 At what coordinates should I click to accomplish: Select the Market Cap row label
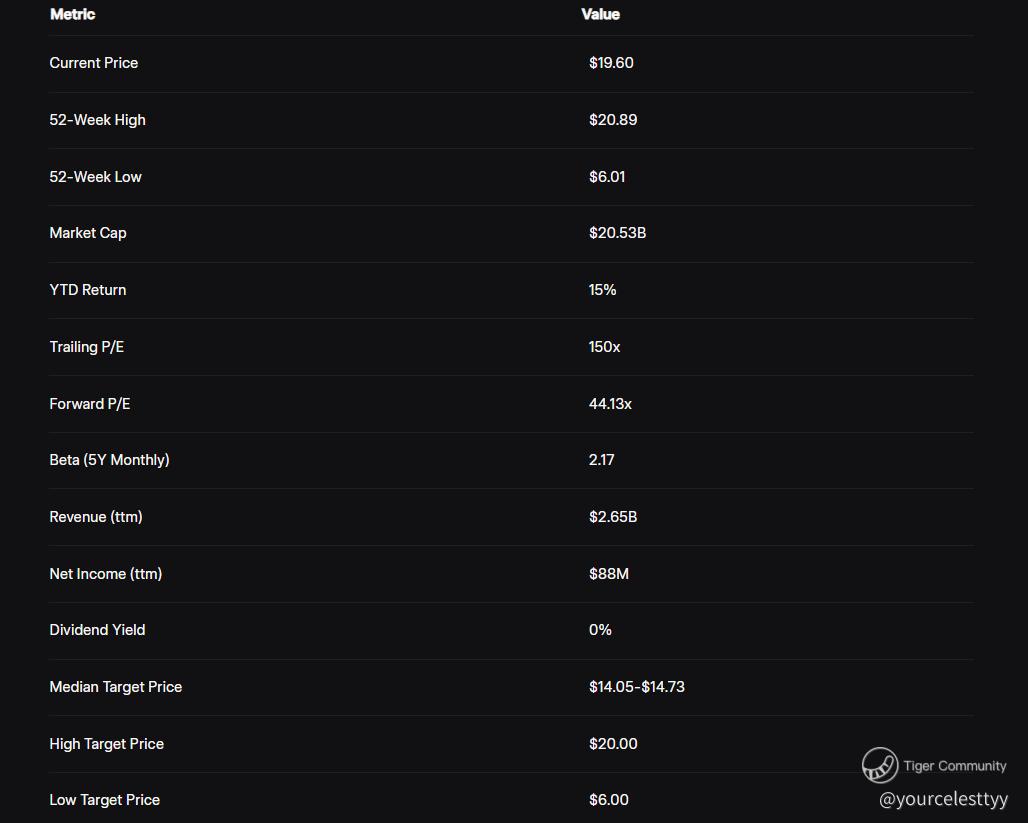pyautogui.click(x=88, y=233)
